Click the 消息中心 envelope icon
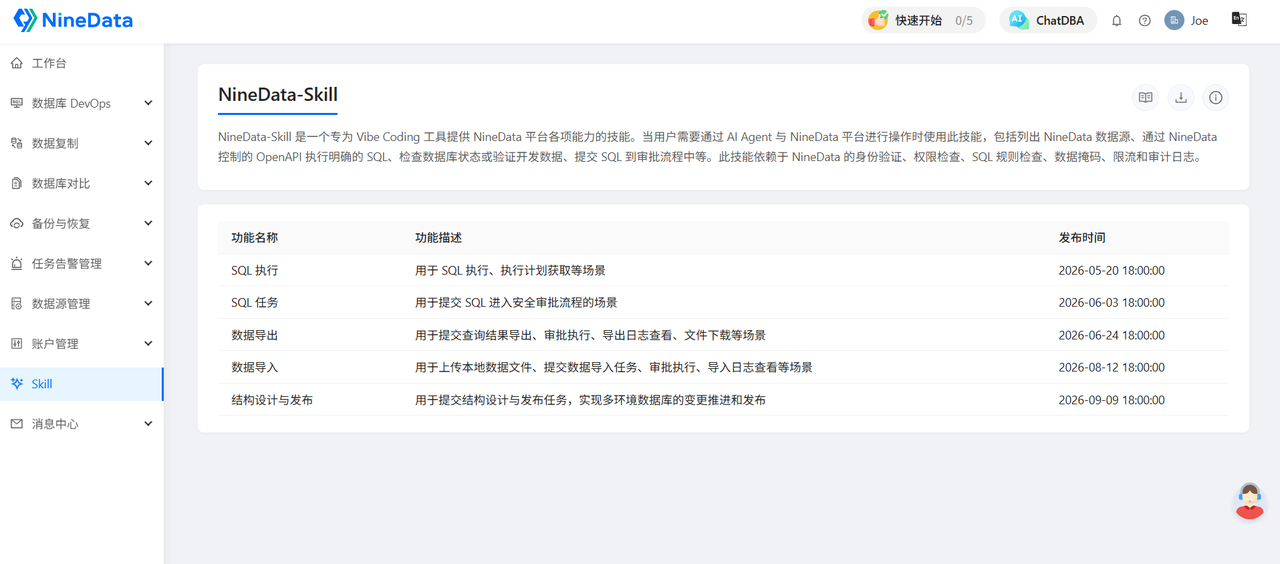 tap(16, 424)
